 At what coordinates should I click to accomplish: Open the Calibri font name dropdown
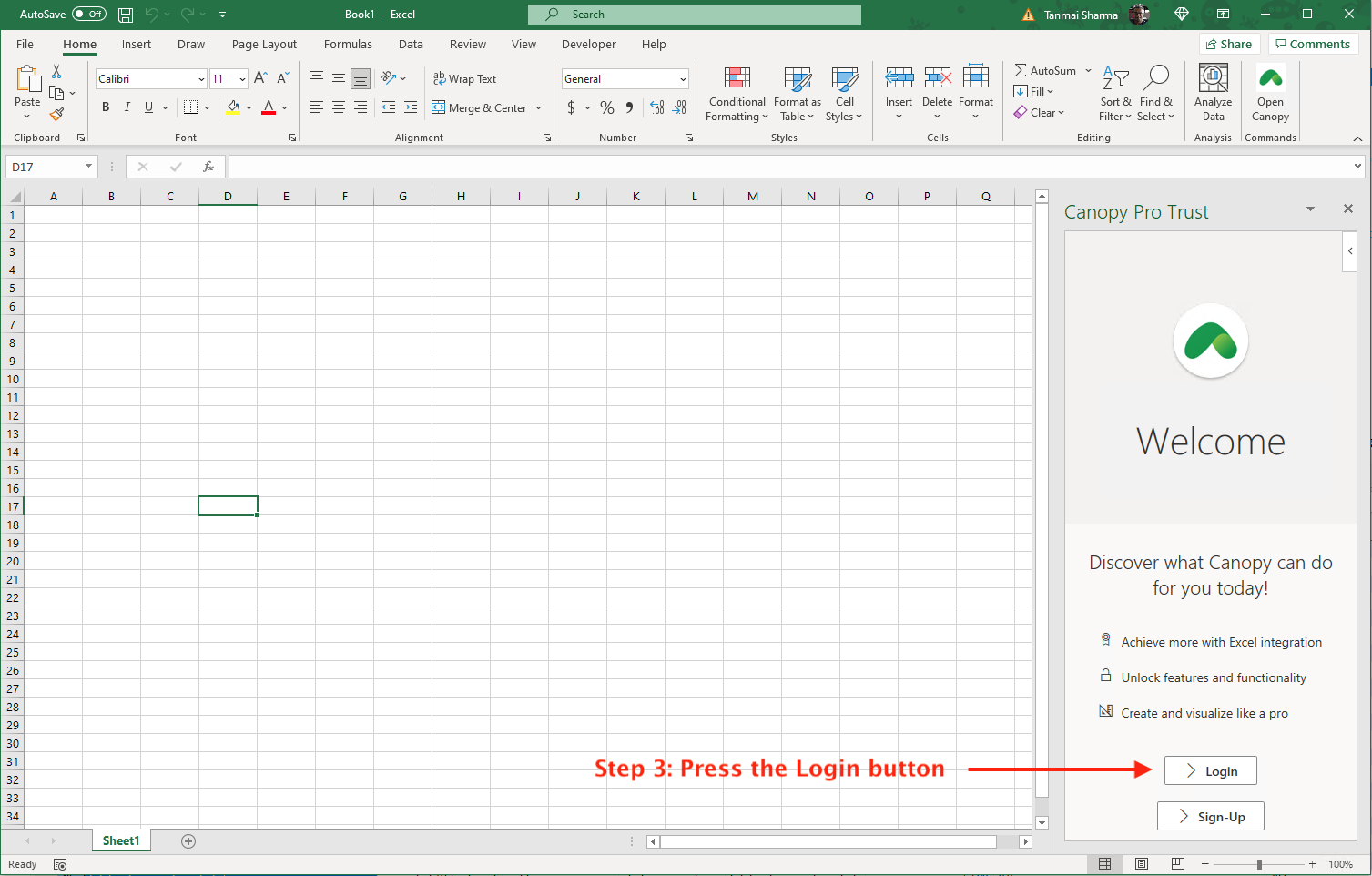(201, 79)
